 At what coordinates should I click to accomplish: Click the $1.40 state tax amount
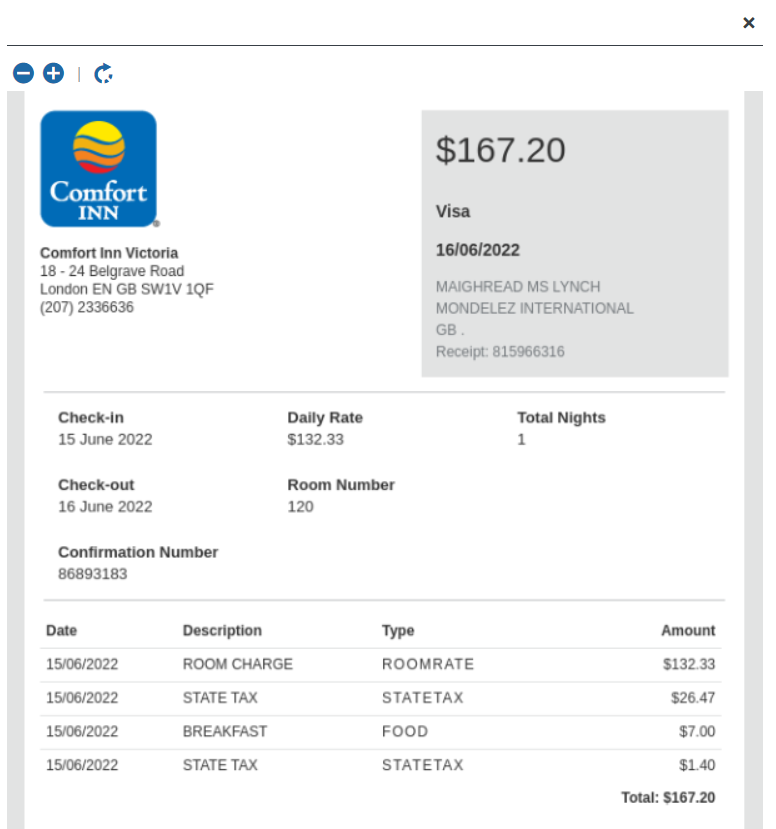(697, 765)
